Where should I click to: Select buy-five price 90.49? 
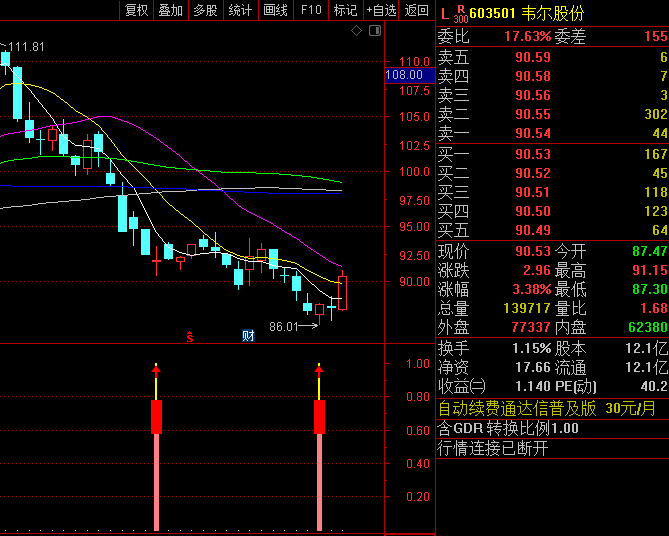pos(533,230)
